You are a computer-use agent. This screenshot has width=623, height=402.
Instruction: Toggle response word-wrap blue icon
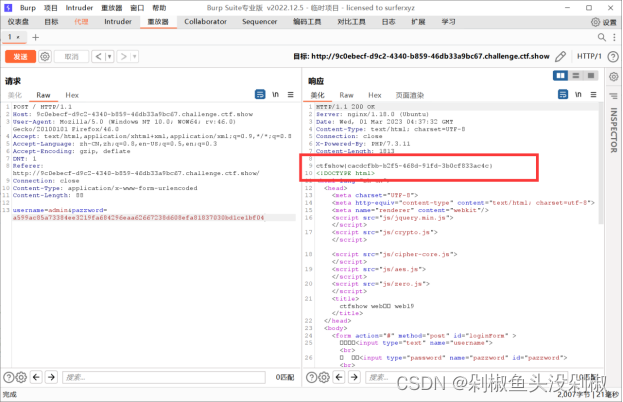(563, 95)
